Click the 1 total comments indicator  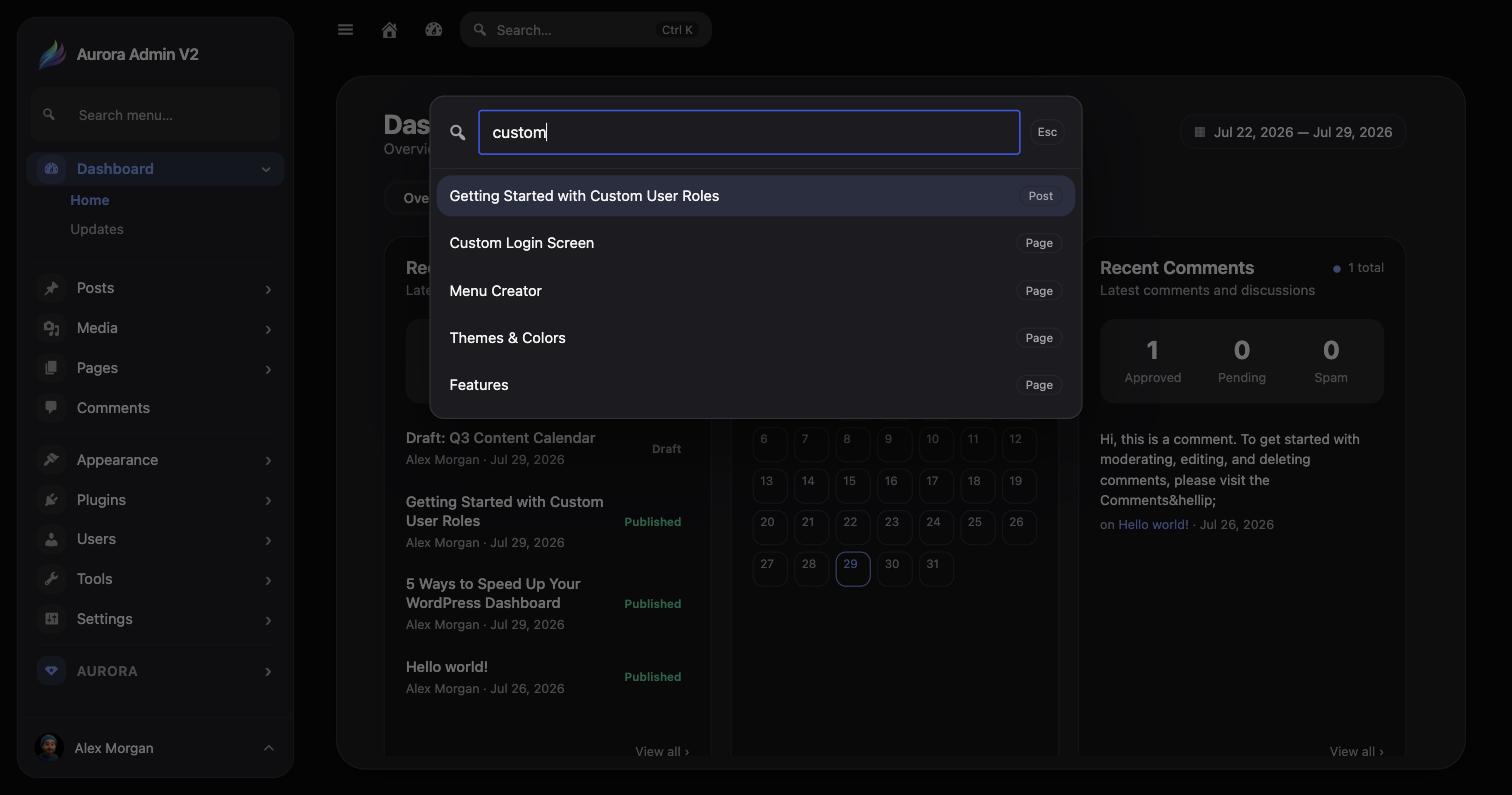(x=1358, y=268)
